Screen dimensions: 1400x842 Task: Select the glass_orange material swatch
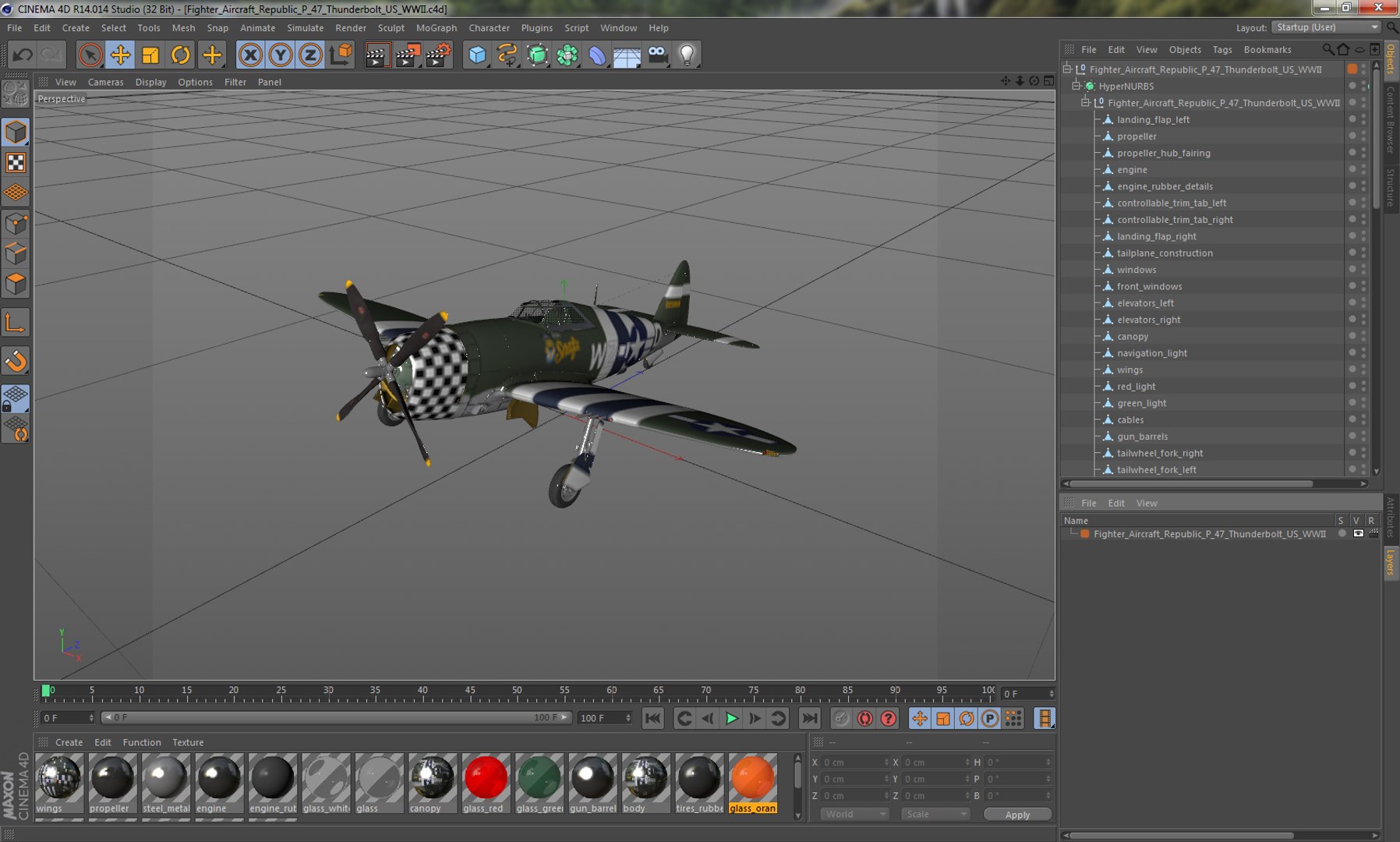tap(753, 783)
